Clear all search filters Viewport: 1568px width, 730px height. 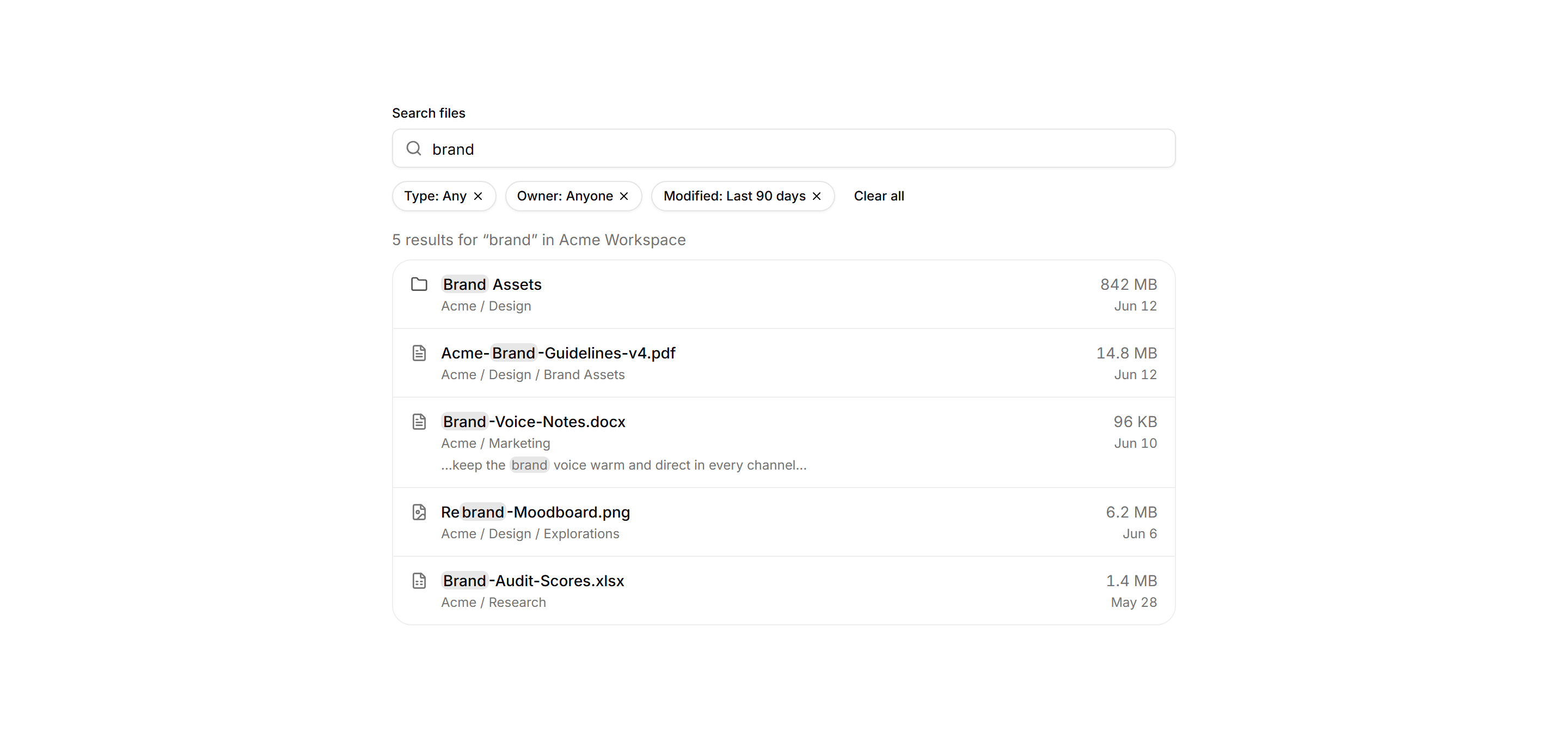879,196
